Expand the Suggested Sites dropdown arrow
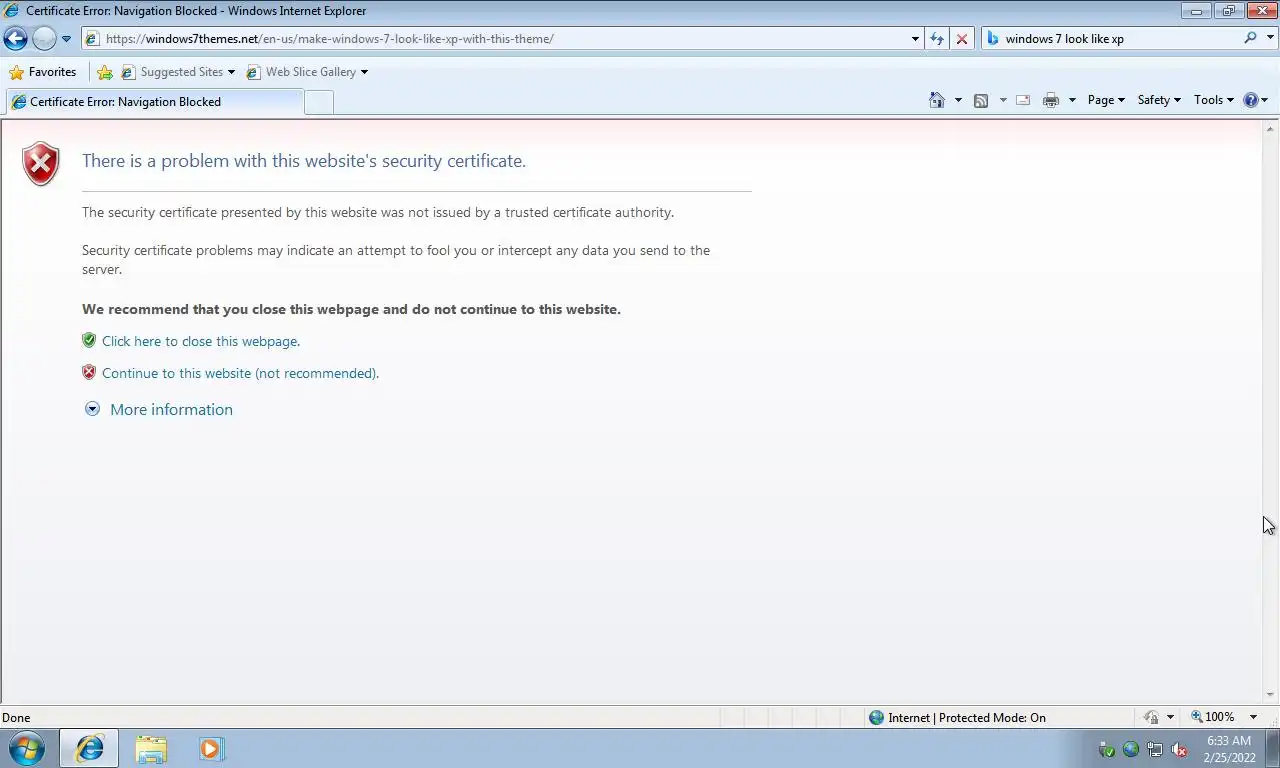This screenshot has height=768, width=1280. click(x=231, y=72)
